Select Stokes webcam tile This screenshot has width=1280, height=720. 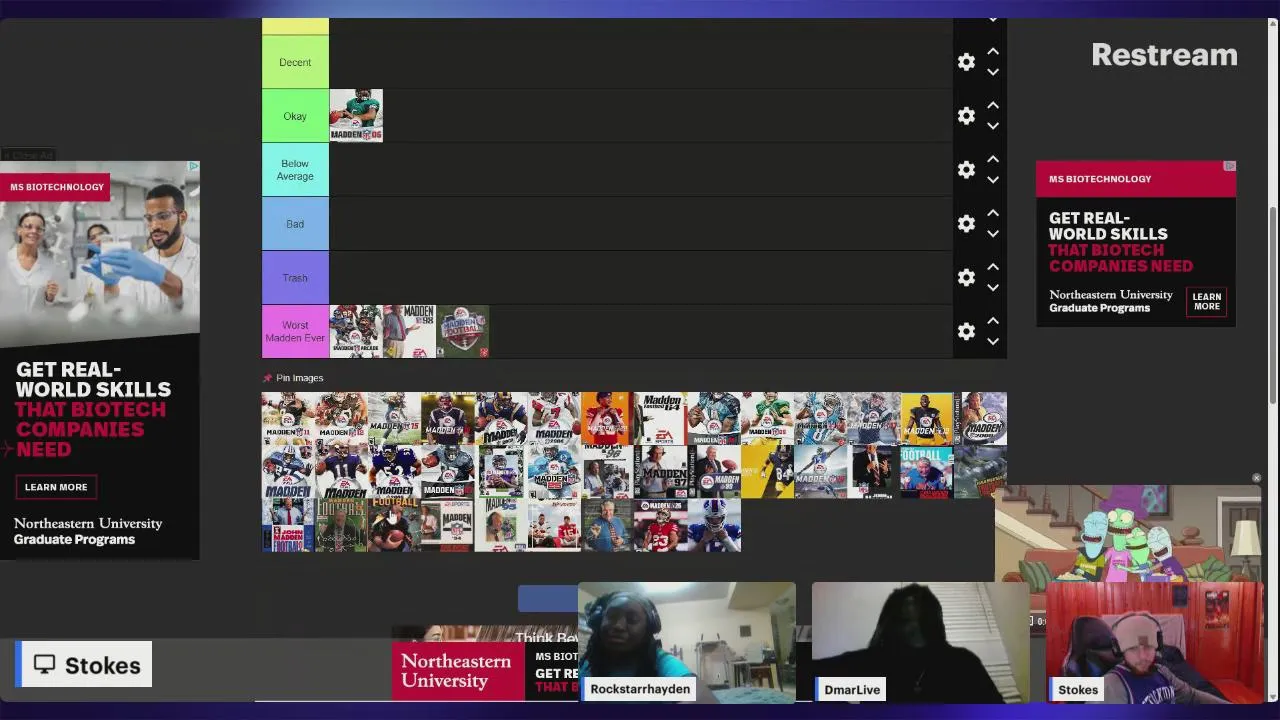(1154, 642)
